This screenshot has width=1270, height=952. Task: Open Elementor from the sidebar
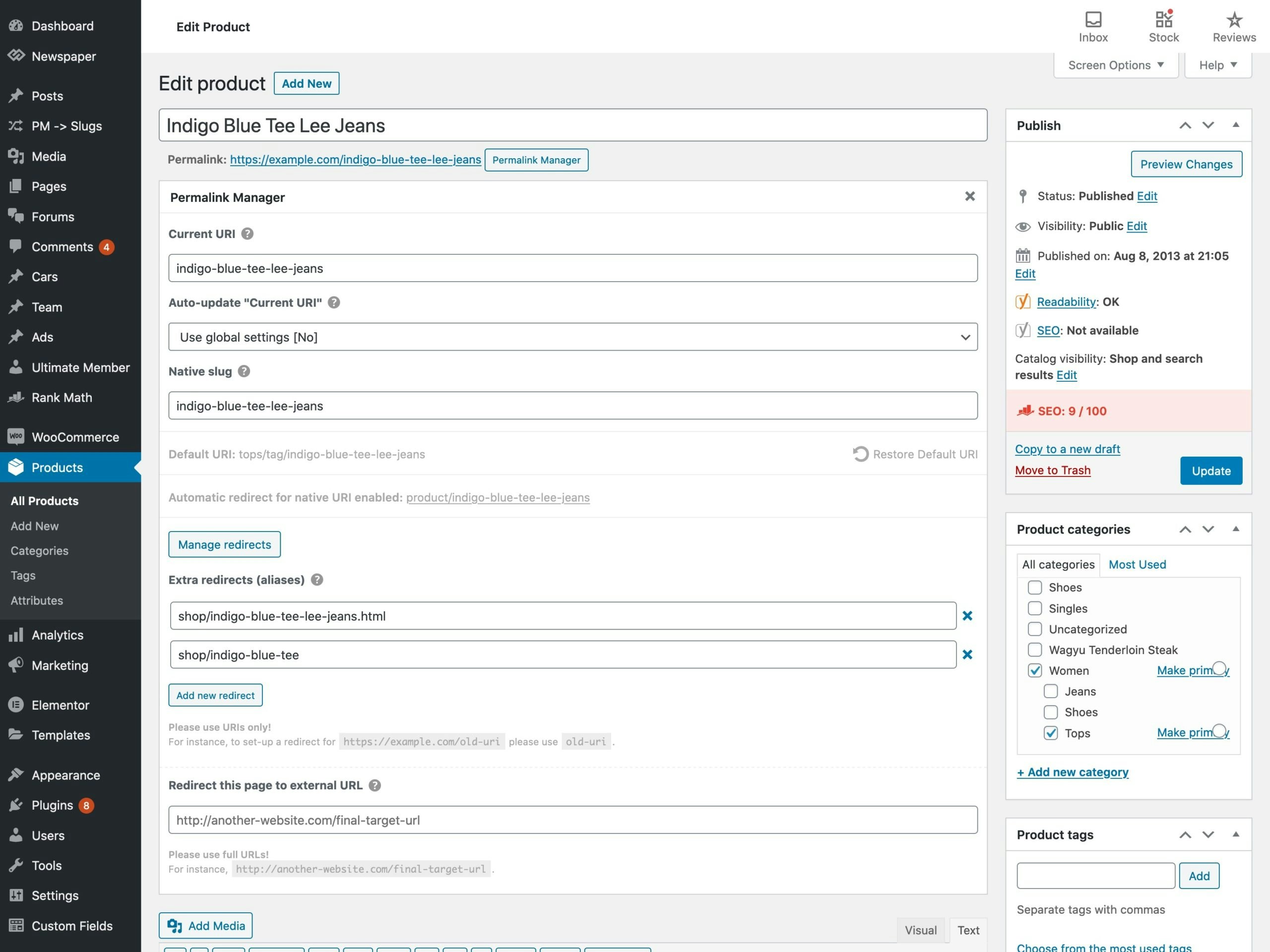click(x=60, y=705)
